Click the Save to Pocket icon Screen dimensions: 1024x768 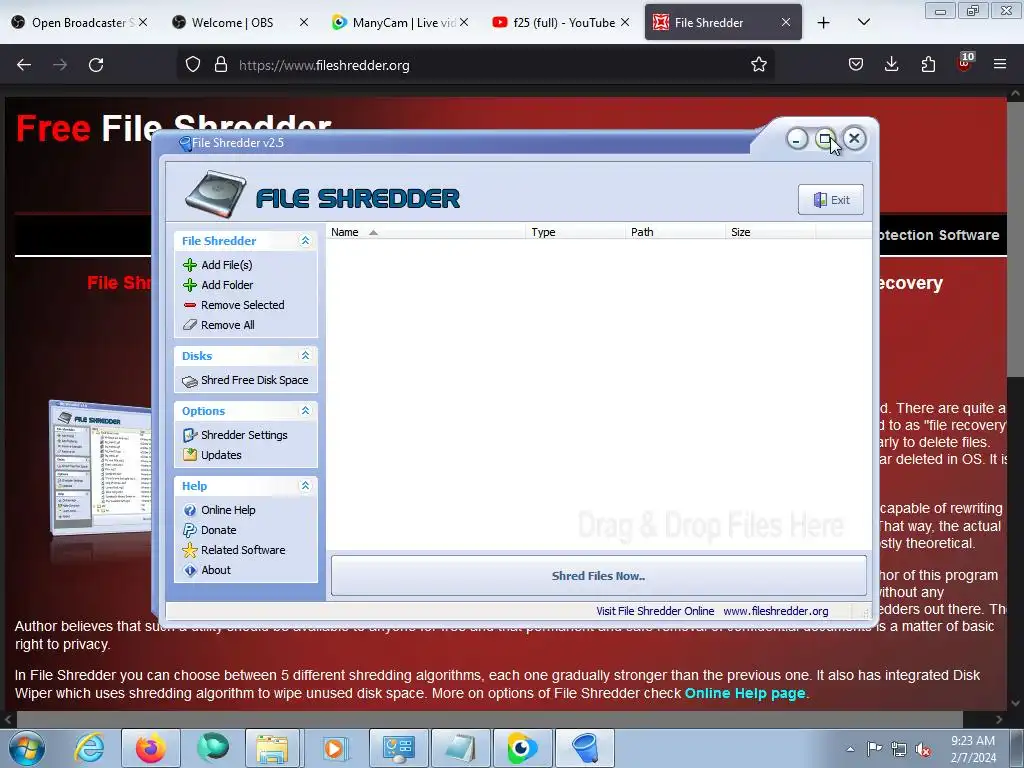[856, 65]
